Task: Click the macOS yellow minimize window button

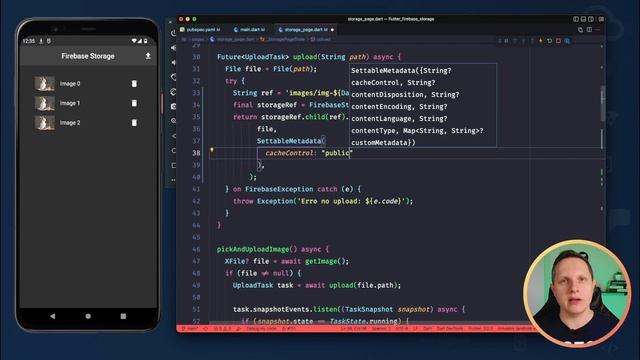Action: (188, 19)
